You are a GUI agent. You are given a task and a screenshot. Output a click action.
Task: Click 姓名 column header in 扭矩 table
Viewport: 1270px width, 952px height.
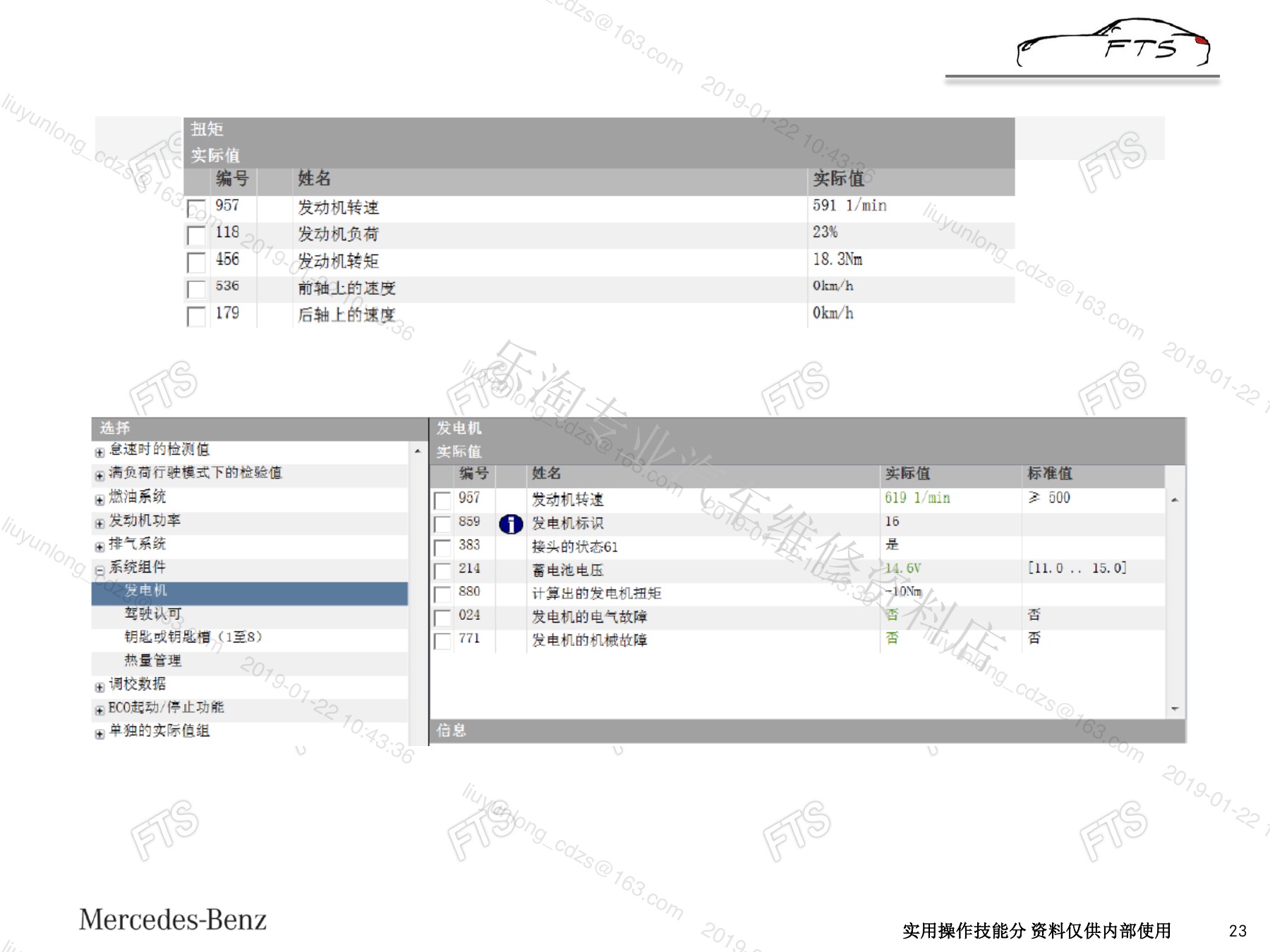click(315, 179)
